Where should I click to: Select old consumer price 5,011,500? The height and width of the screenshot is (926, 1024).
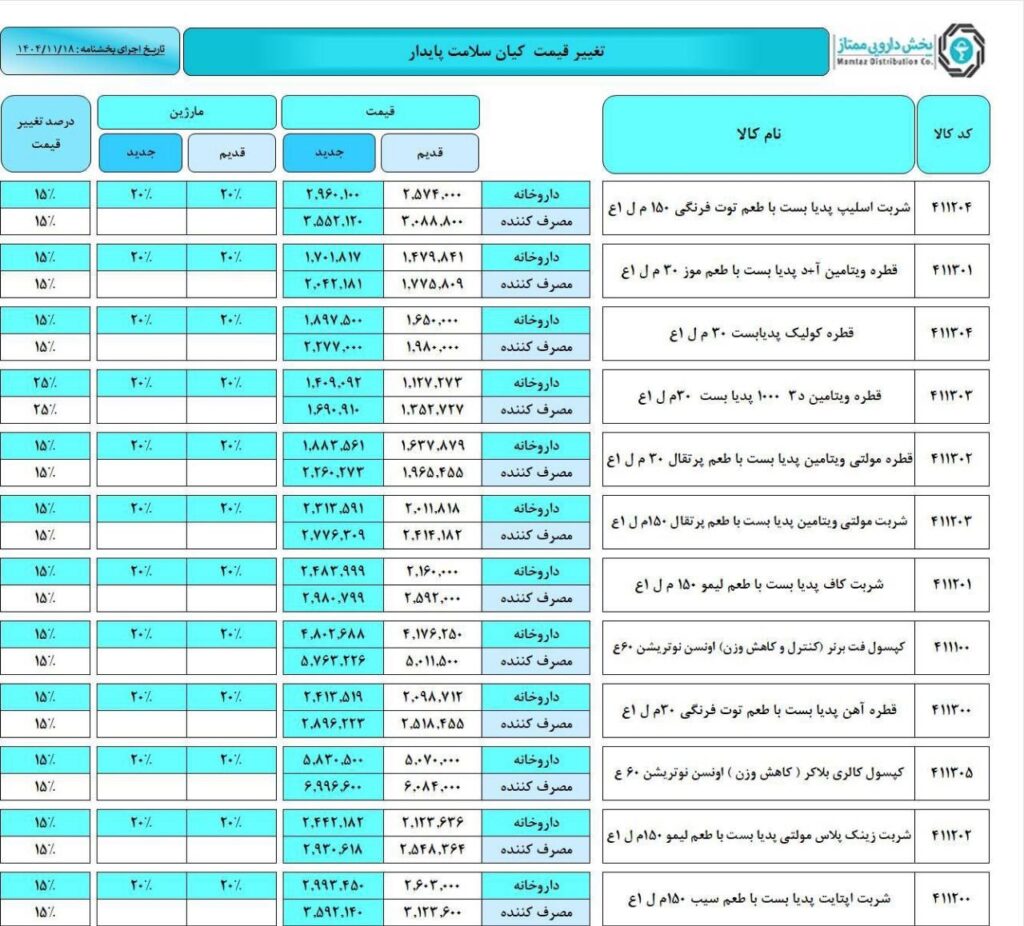point(433,661)
